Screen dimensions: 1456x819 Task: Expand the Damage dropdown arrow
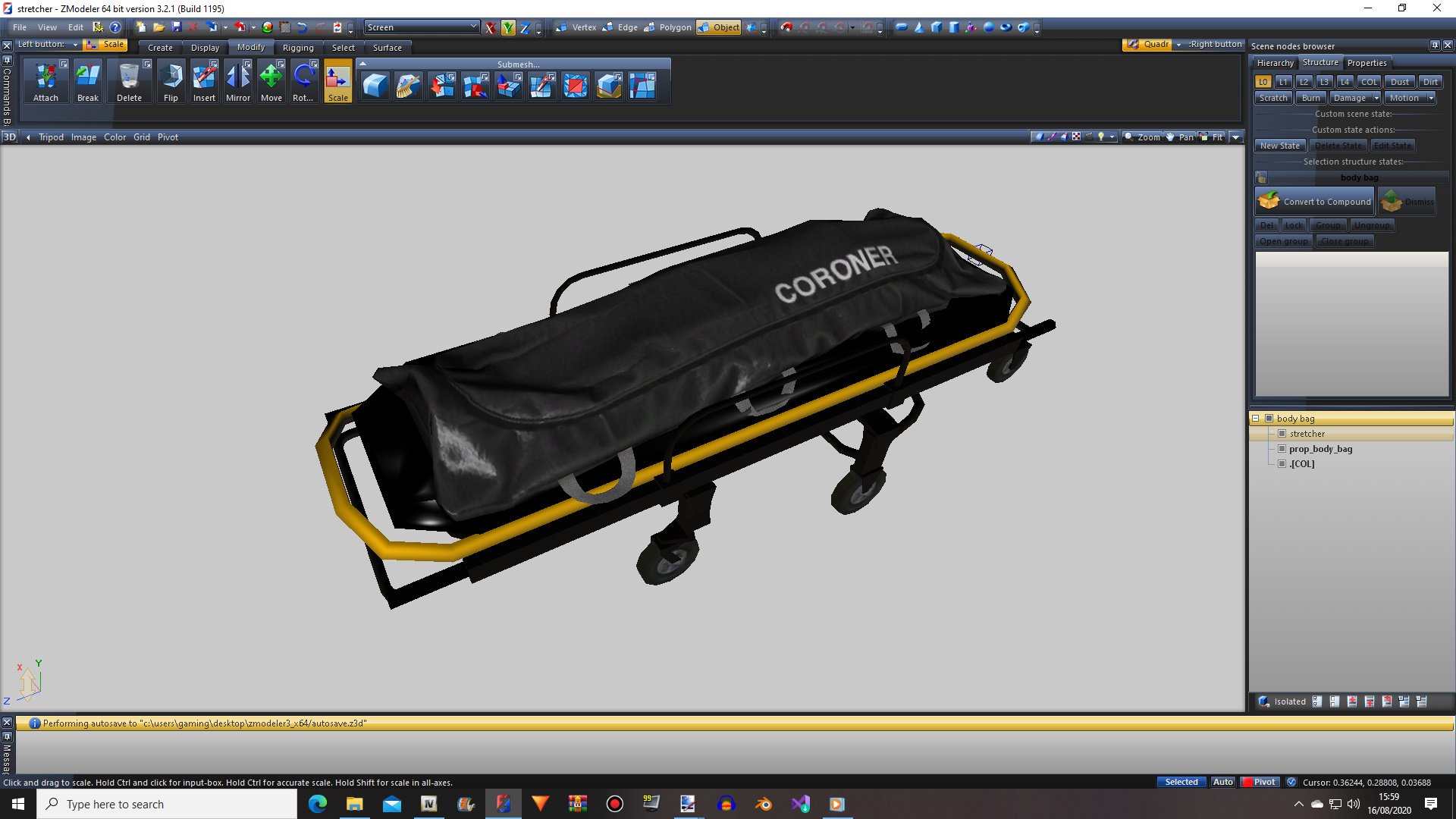[1376, 98]
